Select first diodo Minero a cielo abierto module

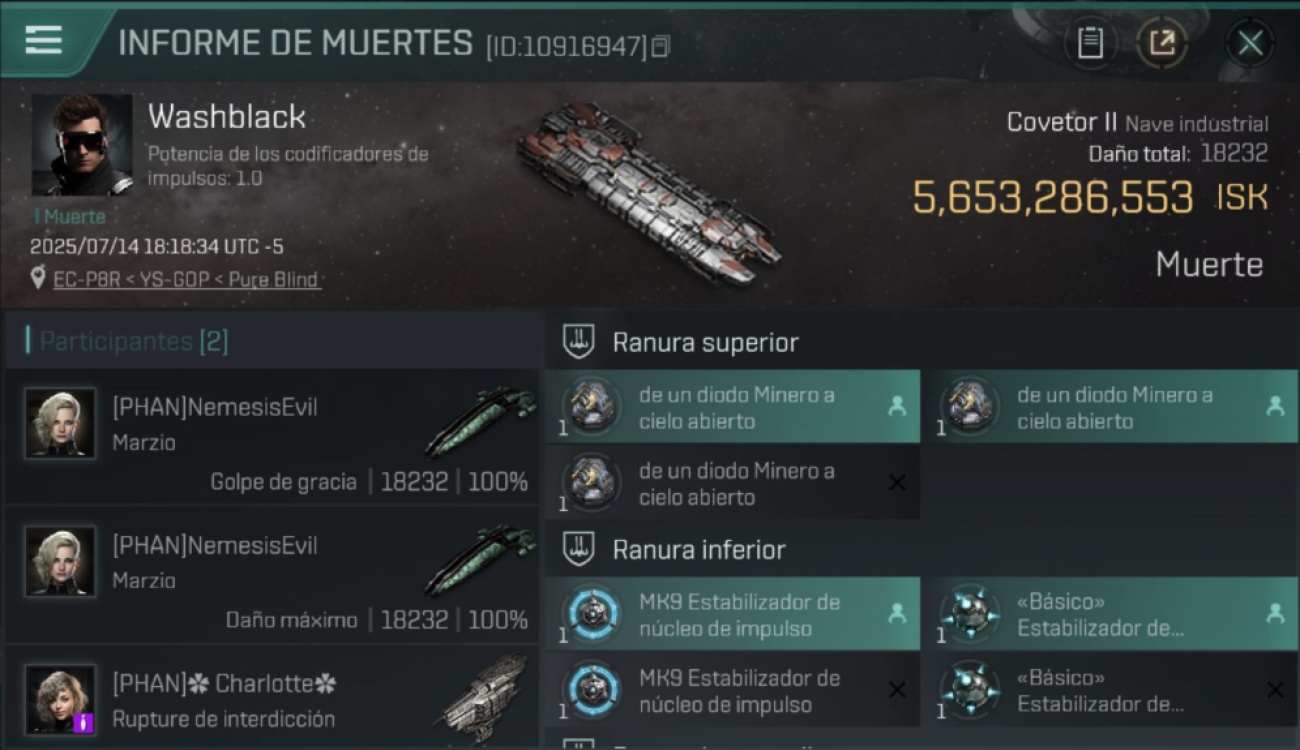point(732,407)
